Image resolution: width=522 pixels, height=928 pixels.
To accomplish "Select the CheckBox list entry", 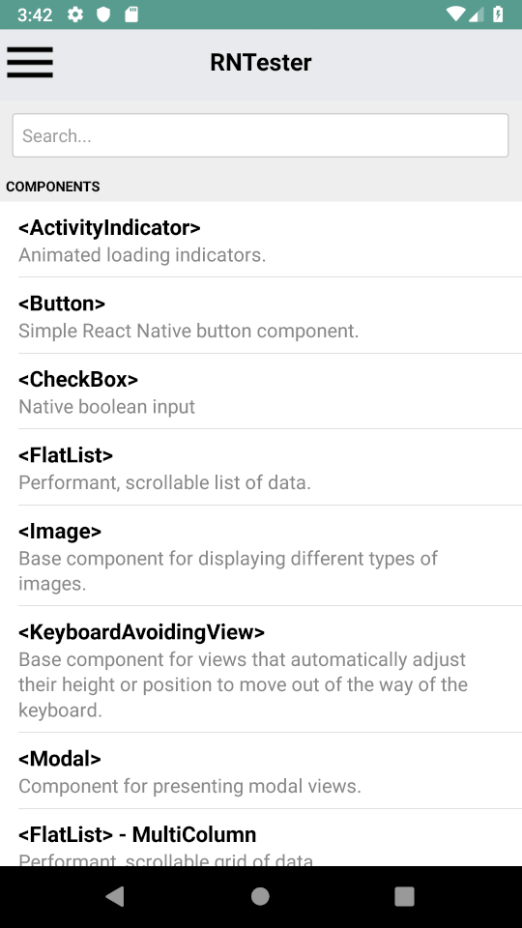I will coord(261,391).
